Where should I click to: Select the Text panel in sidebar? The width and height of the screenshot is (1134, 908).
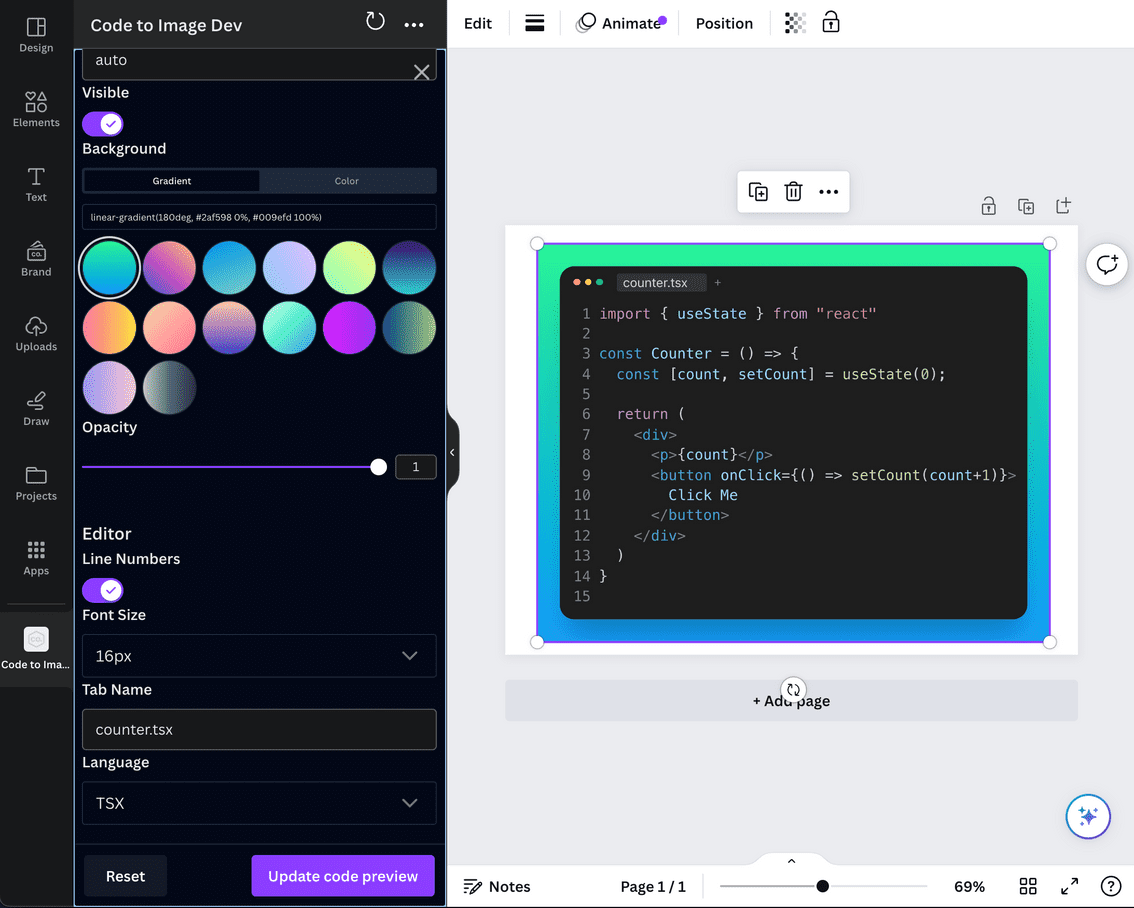[36, 185]
